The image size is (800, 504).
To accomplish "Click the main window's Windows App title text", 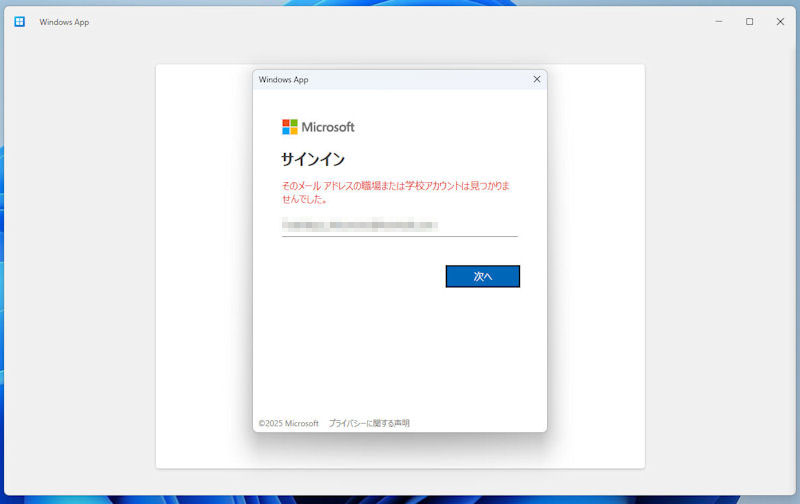I will click(x=64, y=22).
